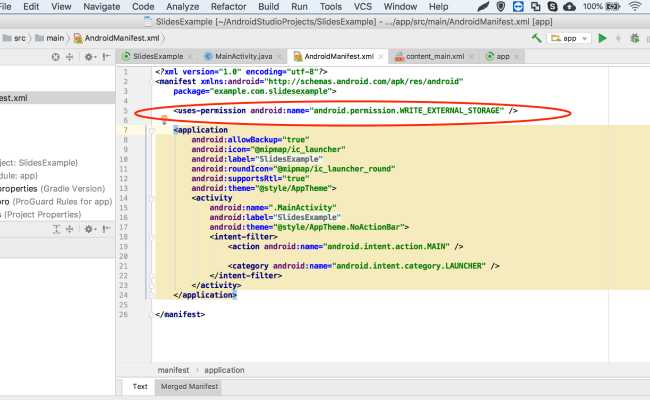Image resolution: width=650 pixels, height=400 pixels.
Task: Collapse the activity tag fold on line 14
Action: [152, 198]
